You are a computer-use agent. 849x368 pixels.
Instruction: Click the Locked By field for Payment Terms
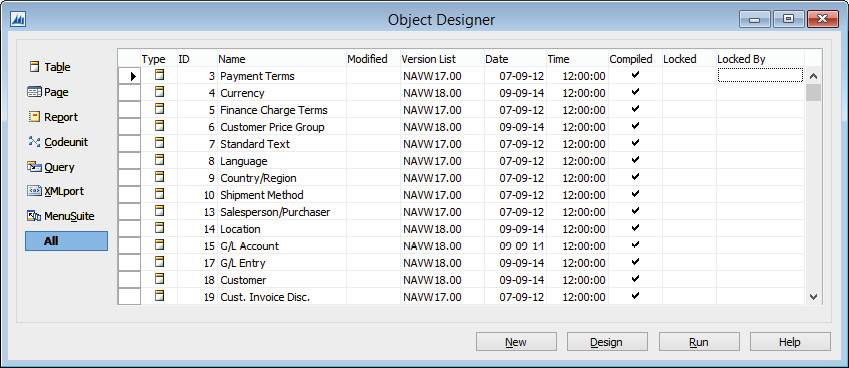[x=760, y=75]
